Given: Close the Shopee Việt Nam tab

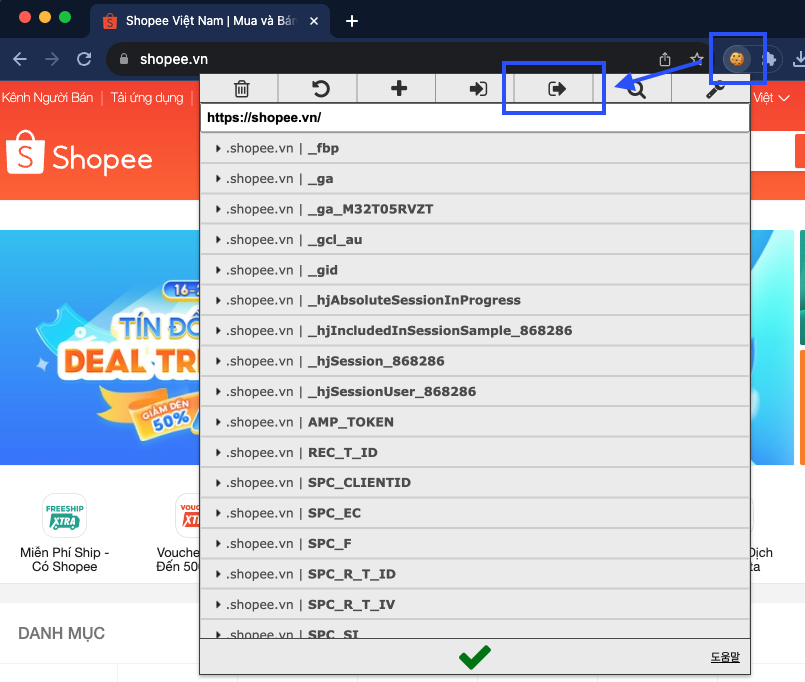Looking at the screenshot, I should (x=314, y=21).
